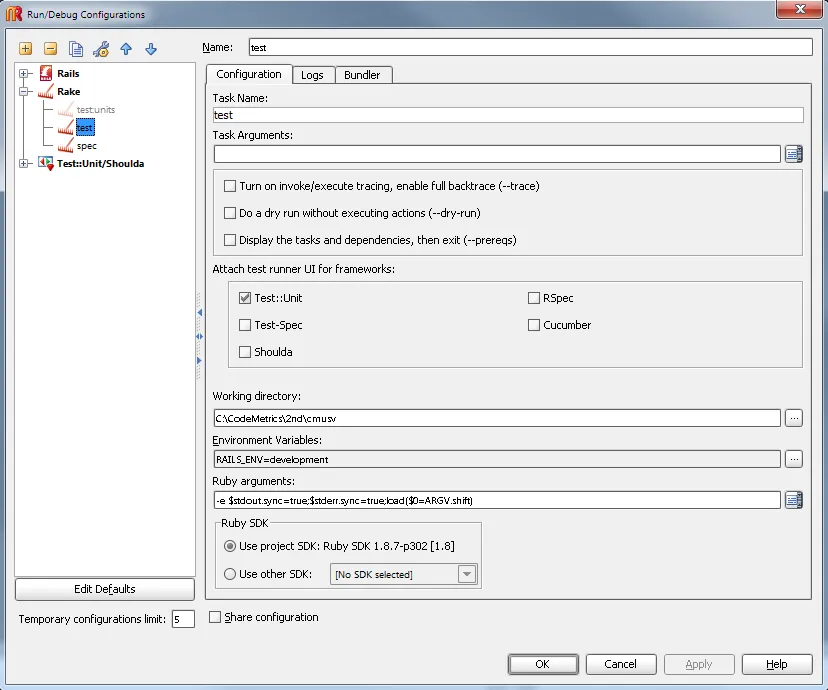Collapse the Rake tree node

click(x=23, y=91)
